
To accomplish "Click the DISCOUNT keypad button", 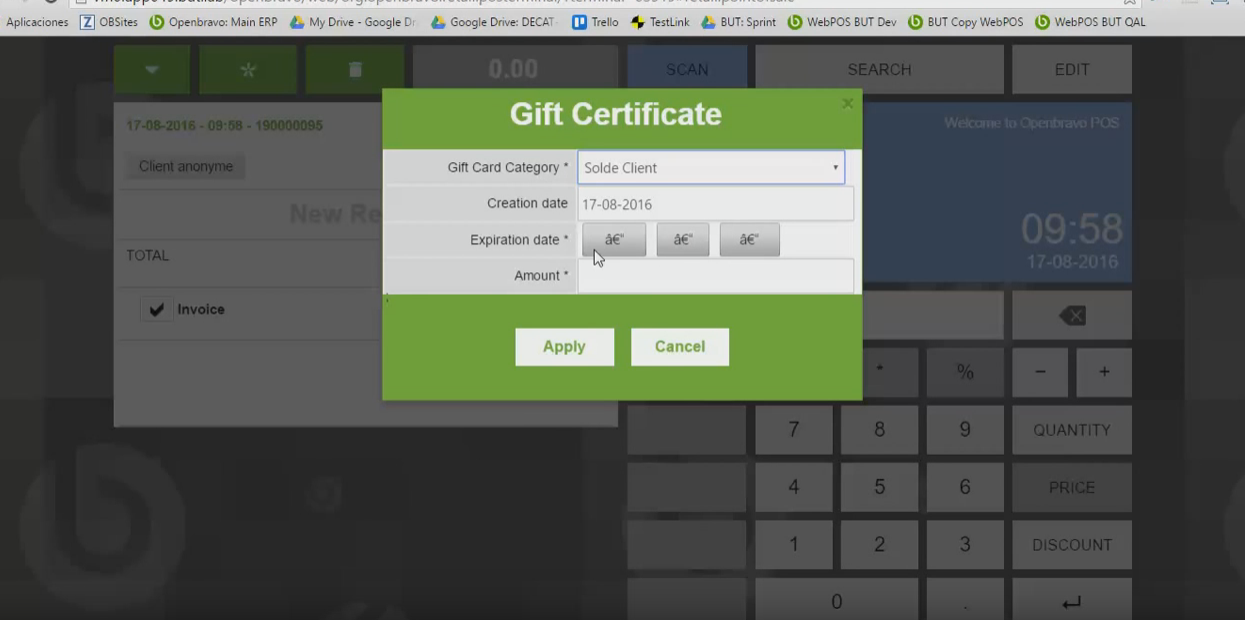I will (1072, 545).
